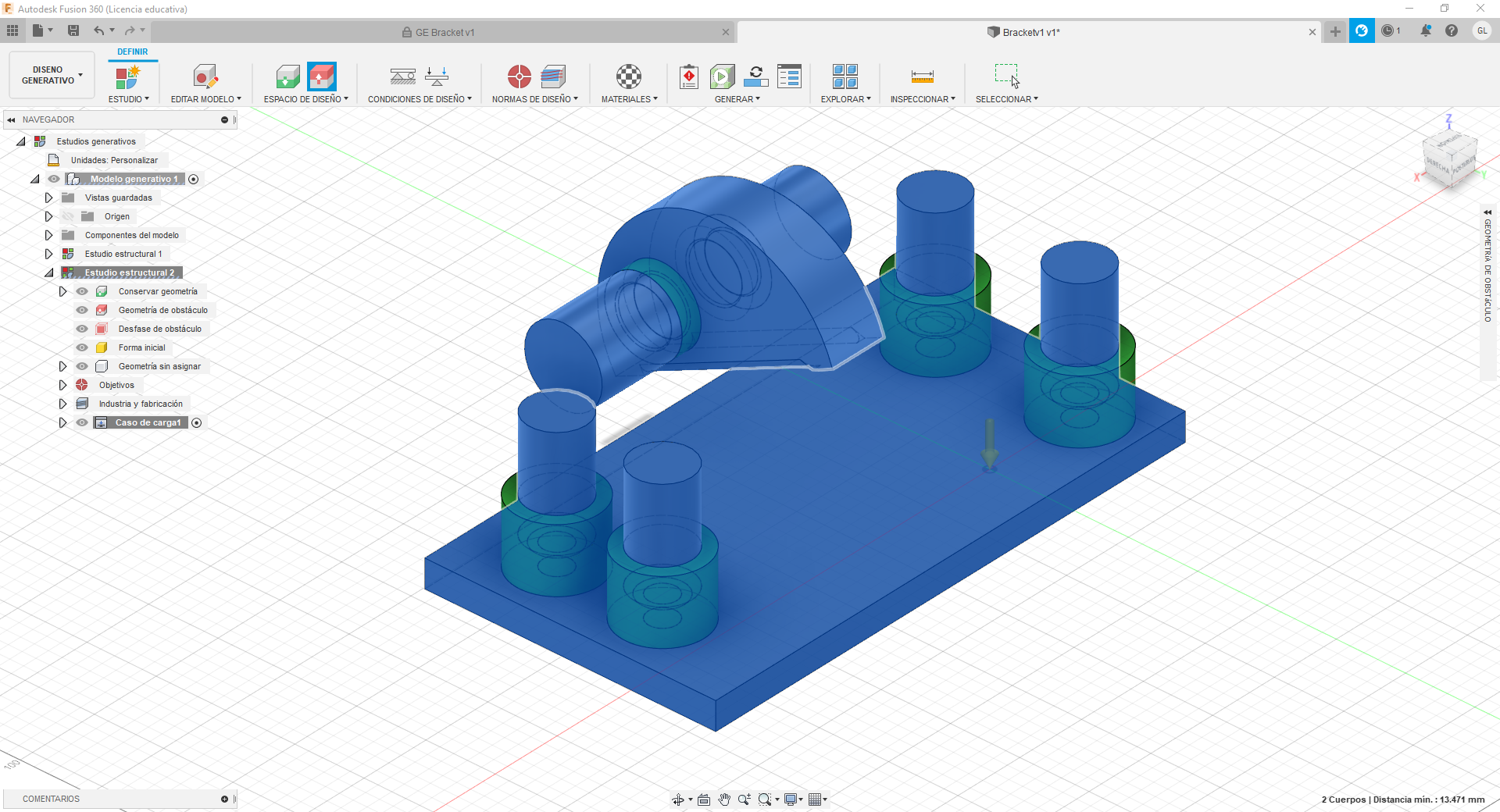Open the notifications bell icon
1500x812 pixels.
tap(1426, 30)
